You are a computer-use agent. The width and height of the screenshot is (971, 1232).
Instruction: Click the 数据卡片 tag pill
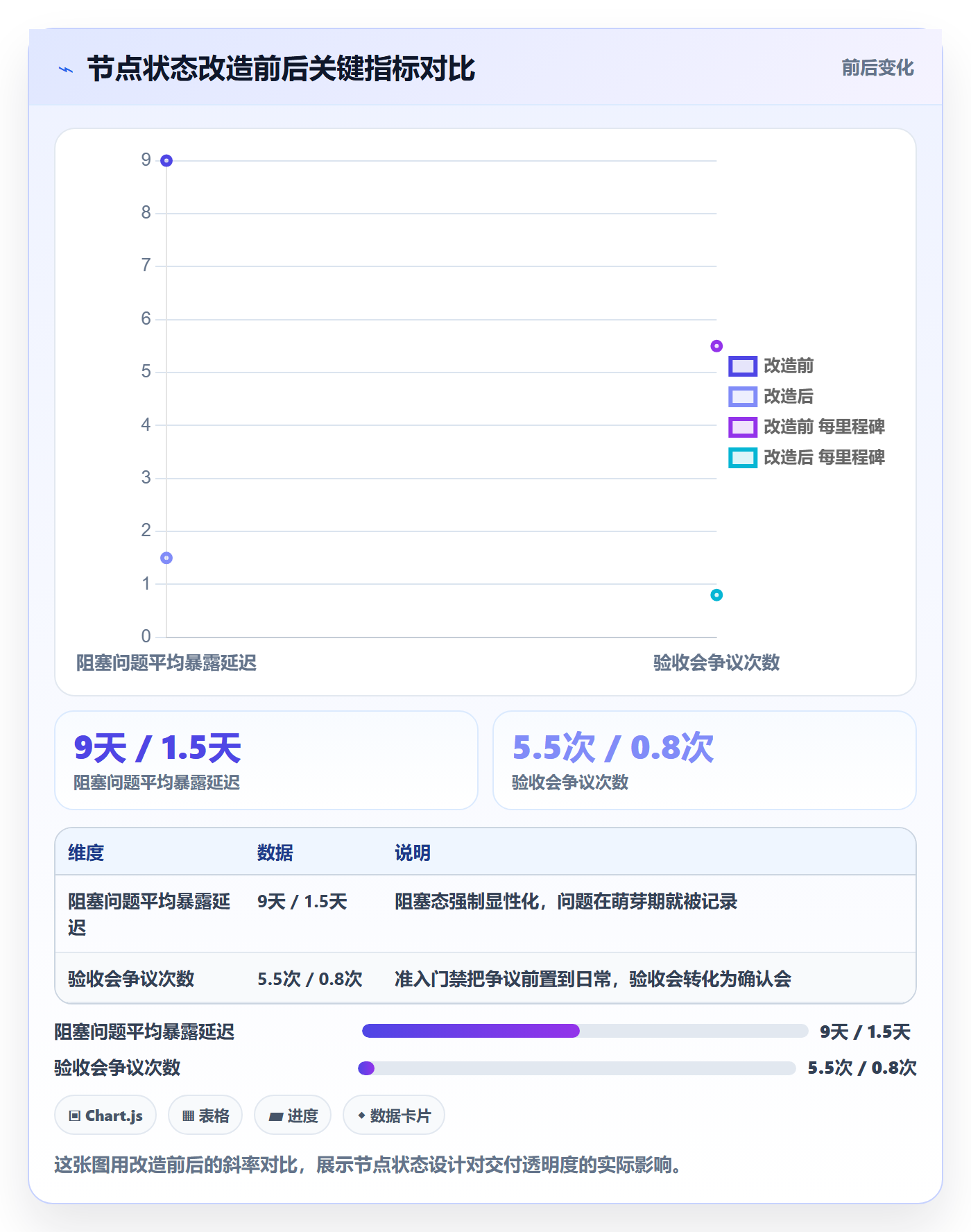(394, 1115)
